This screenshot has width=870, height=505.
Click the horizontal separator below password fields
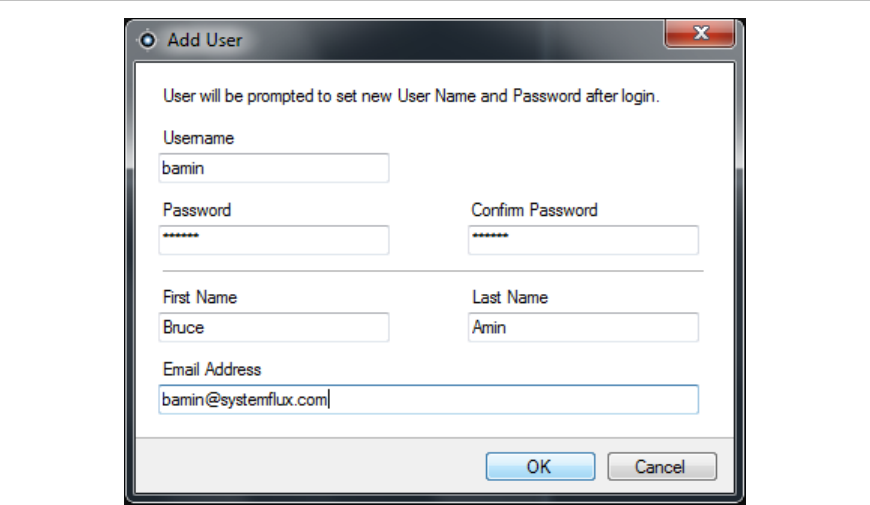(x=431, y=271)
